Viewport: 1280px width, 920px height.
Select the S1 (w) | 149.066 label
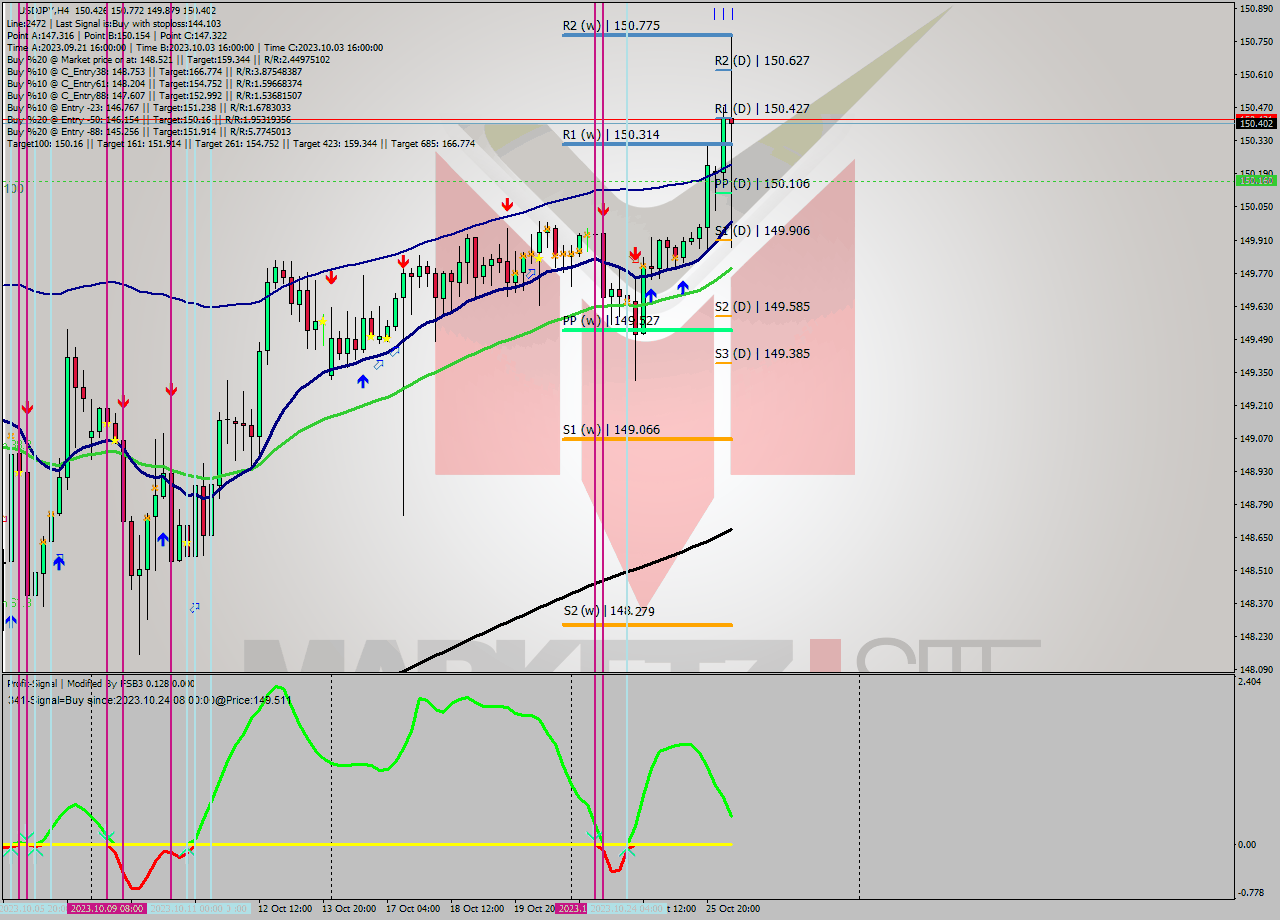click(611, 430)
